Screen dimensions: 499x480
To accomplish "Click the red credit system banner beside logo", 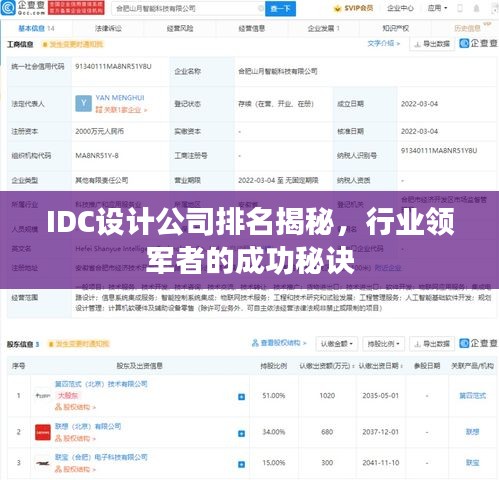I will click(76, 8).
